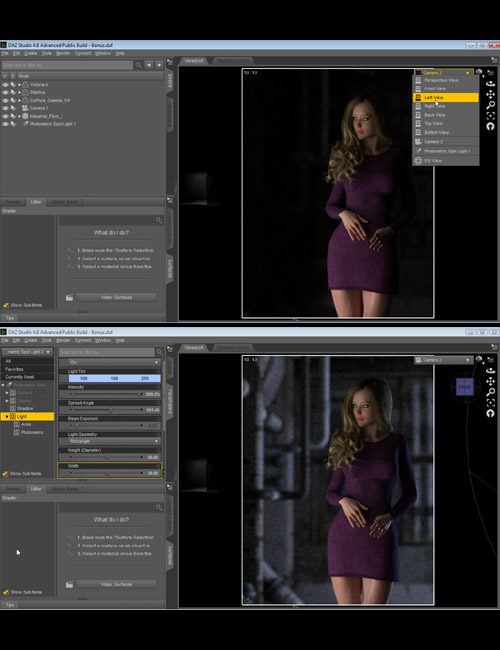Click the Spread Angle slider track

(106, 410)
